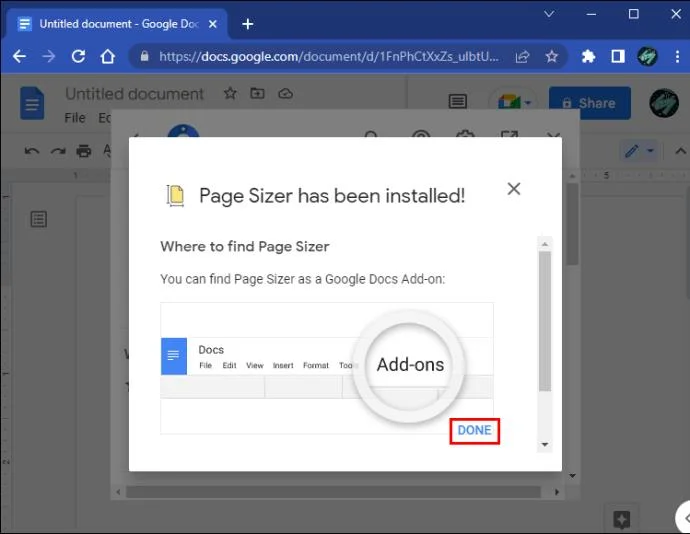Rename the Untitled document title
This screenshot has height=534, width=690.
coord(134,94)
